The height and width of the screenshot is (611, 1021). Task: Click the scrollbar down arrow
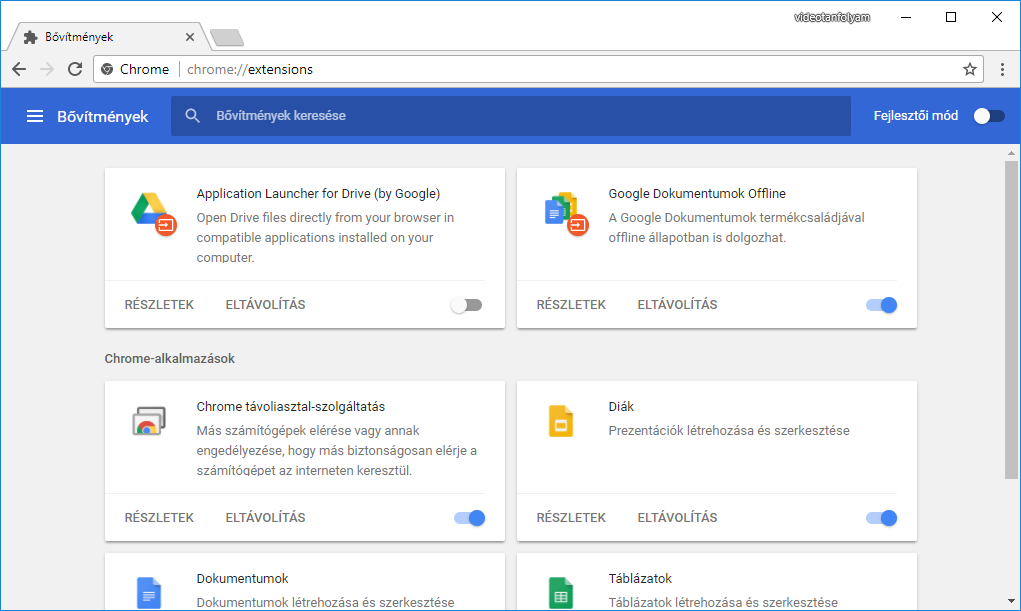(1011, 601)
